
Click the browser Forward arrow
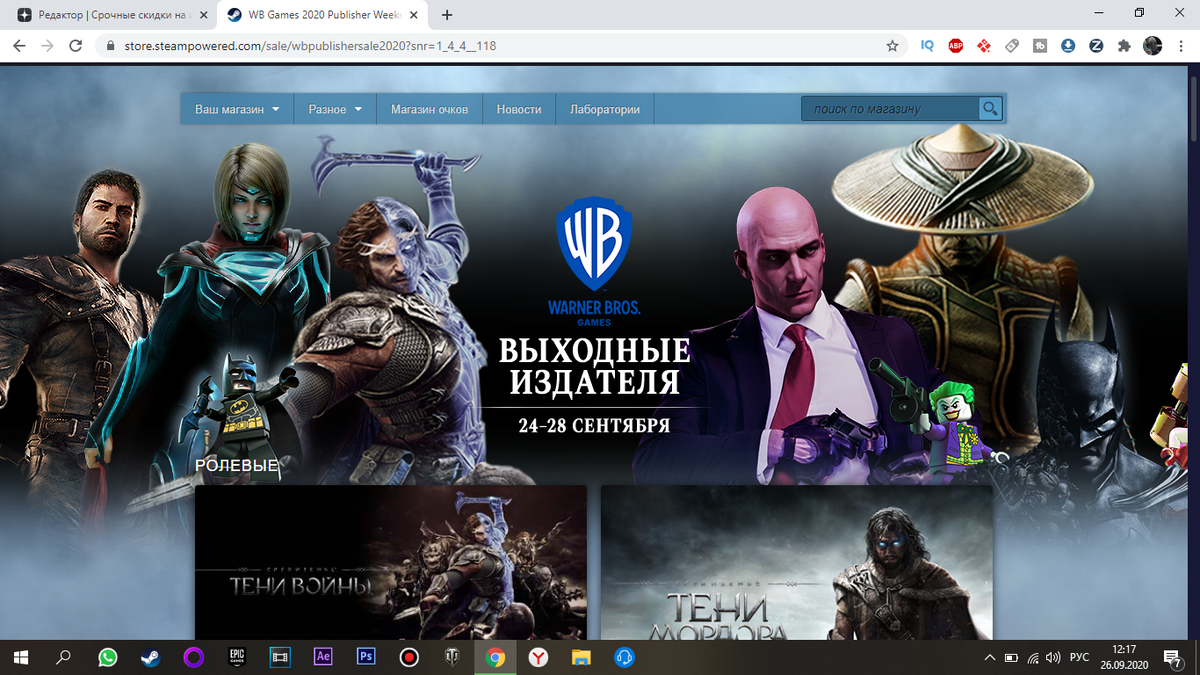point(47,46)
